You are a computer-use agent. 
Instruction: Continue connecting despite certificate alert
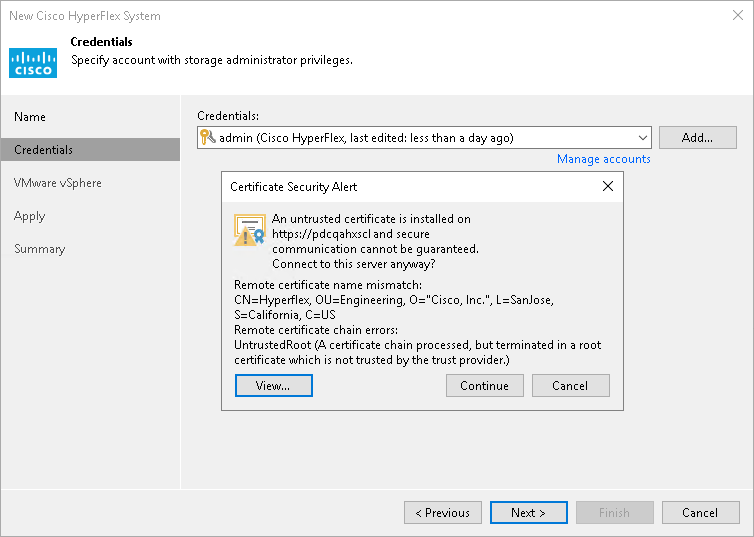click(484, 386)
